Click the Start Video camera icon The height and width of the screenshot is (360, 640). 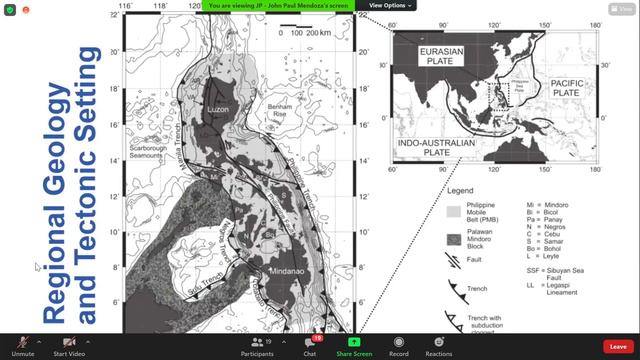coord(69,342)
